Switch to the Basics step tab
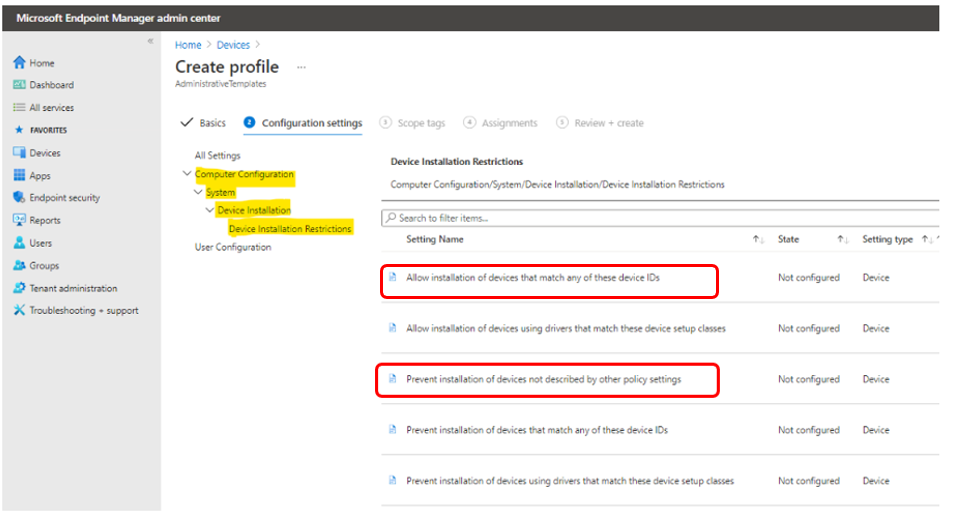This screenshot has height=518, width=975. pos(203,123)
